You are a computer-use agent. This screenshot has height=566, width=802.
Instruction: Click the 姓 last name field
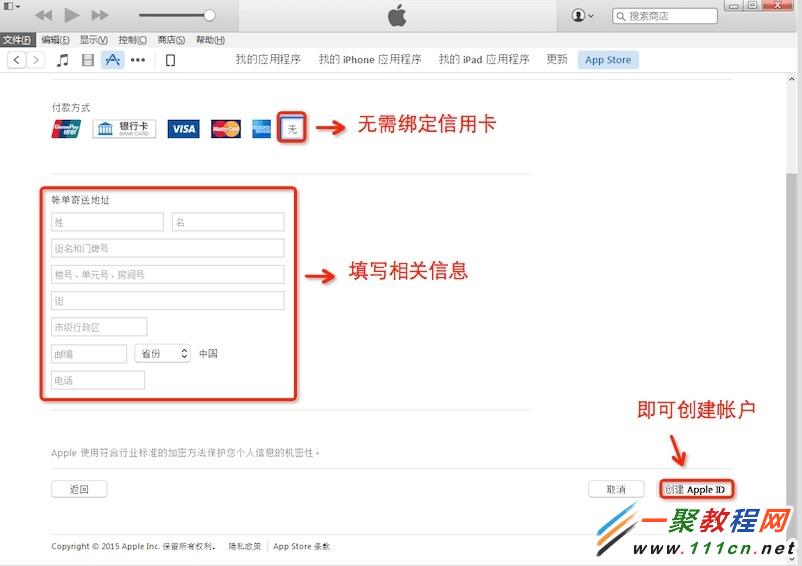click(107, 222)
